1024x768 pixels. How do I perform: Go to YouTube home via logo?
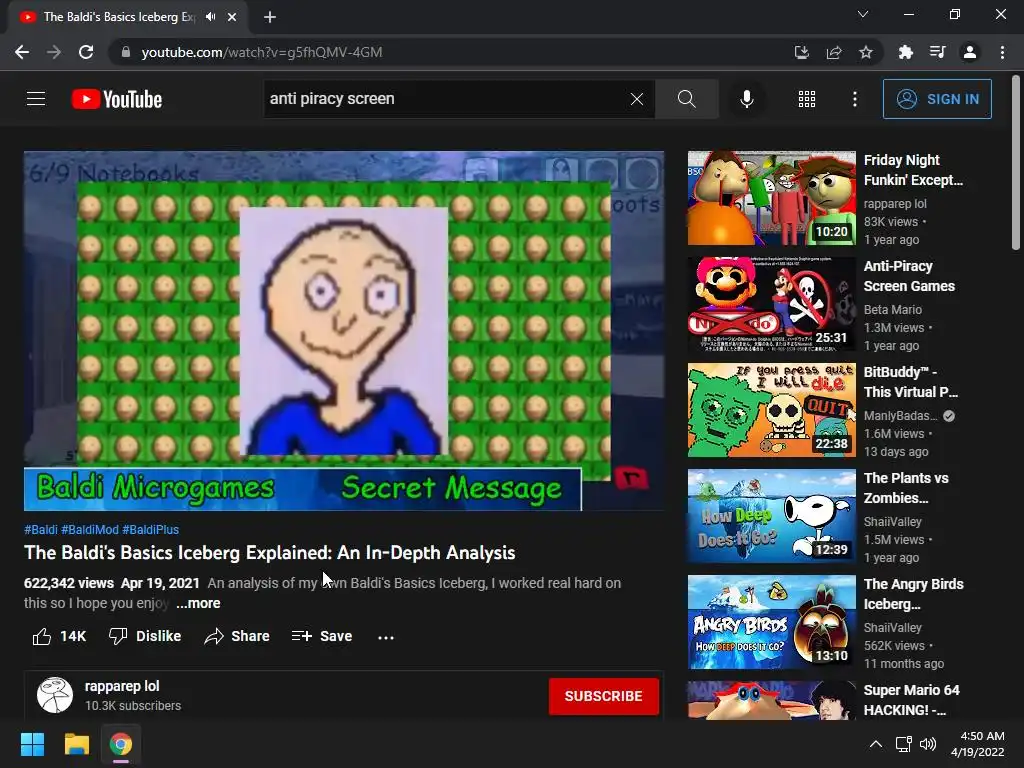[116, 99]
